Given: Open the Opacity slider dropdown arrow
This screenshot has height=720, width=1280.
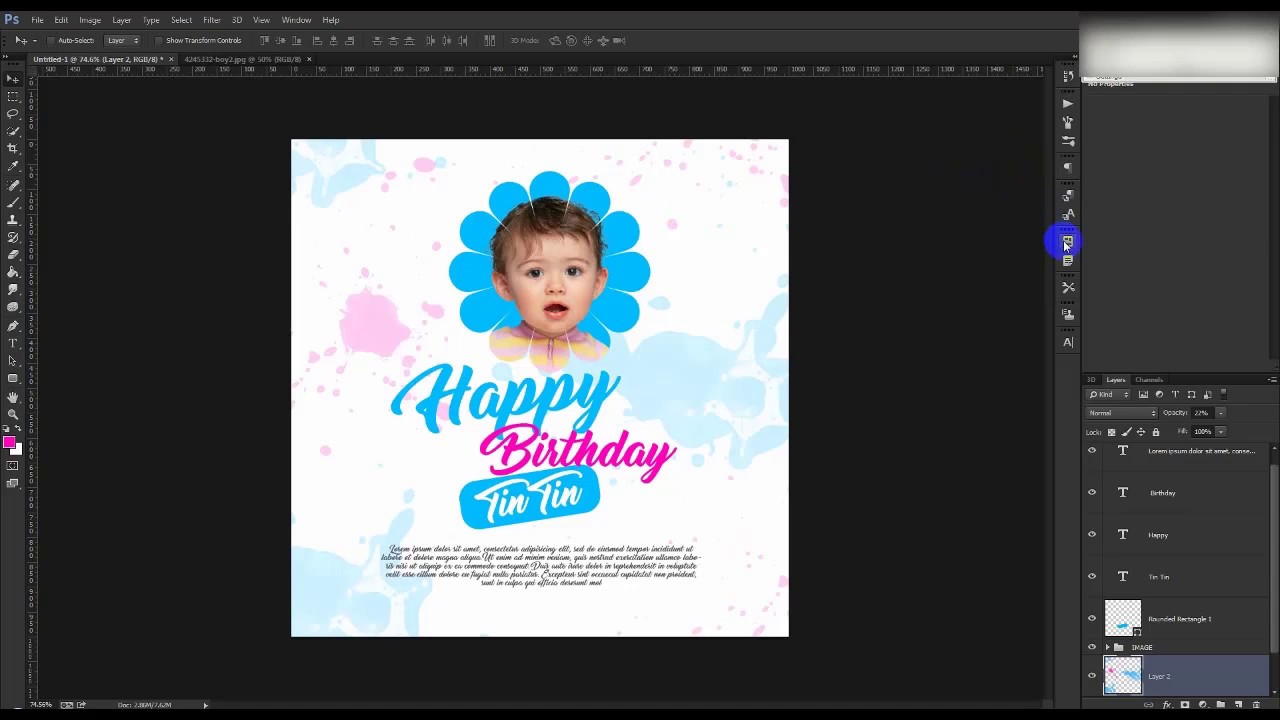Looking at the screenshot, I should click(1221, 413).
